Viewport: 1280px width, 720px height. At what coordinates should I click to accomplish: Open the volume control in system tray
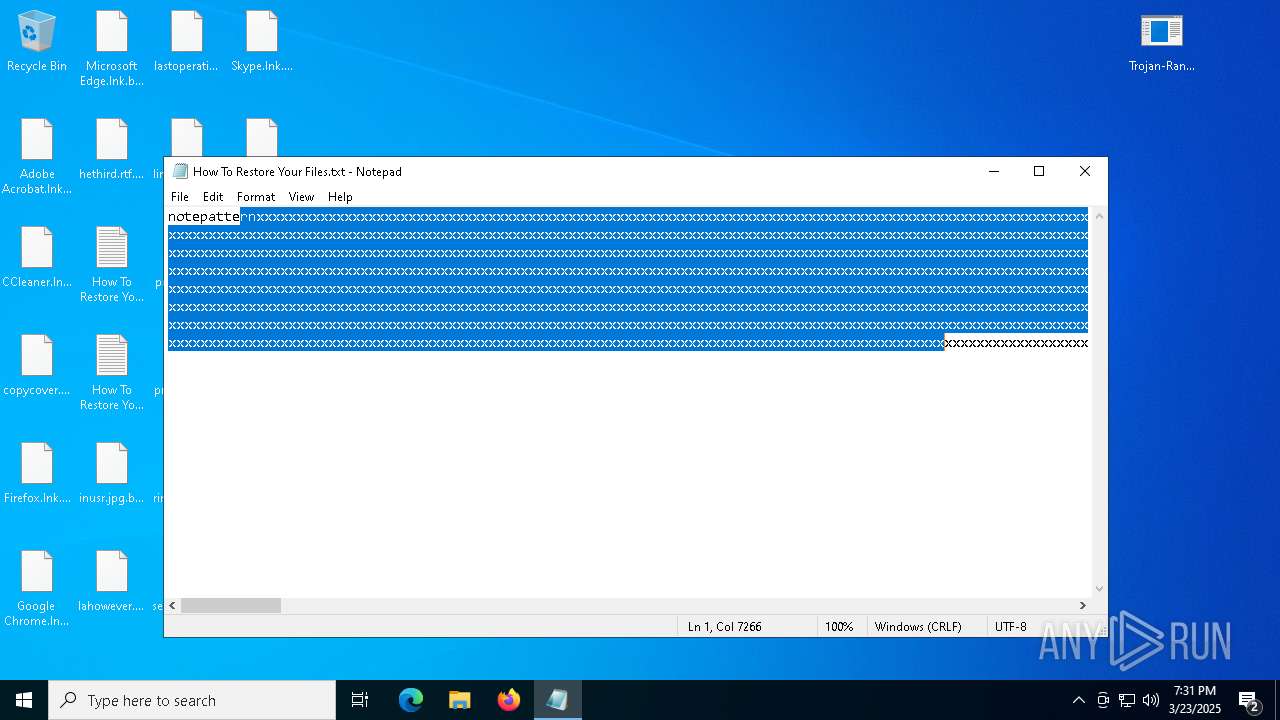coord(1151,700)
